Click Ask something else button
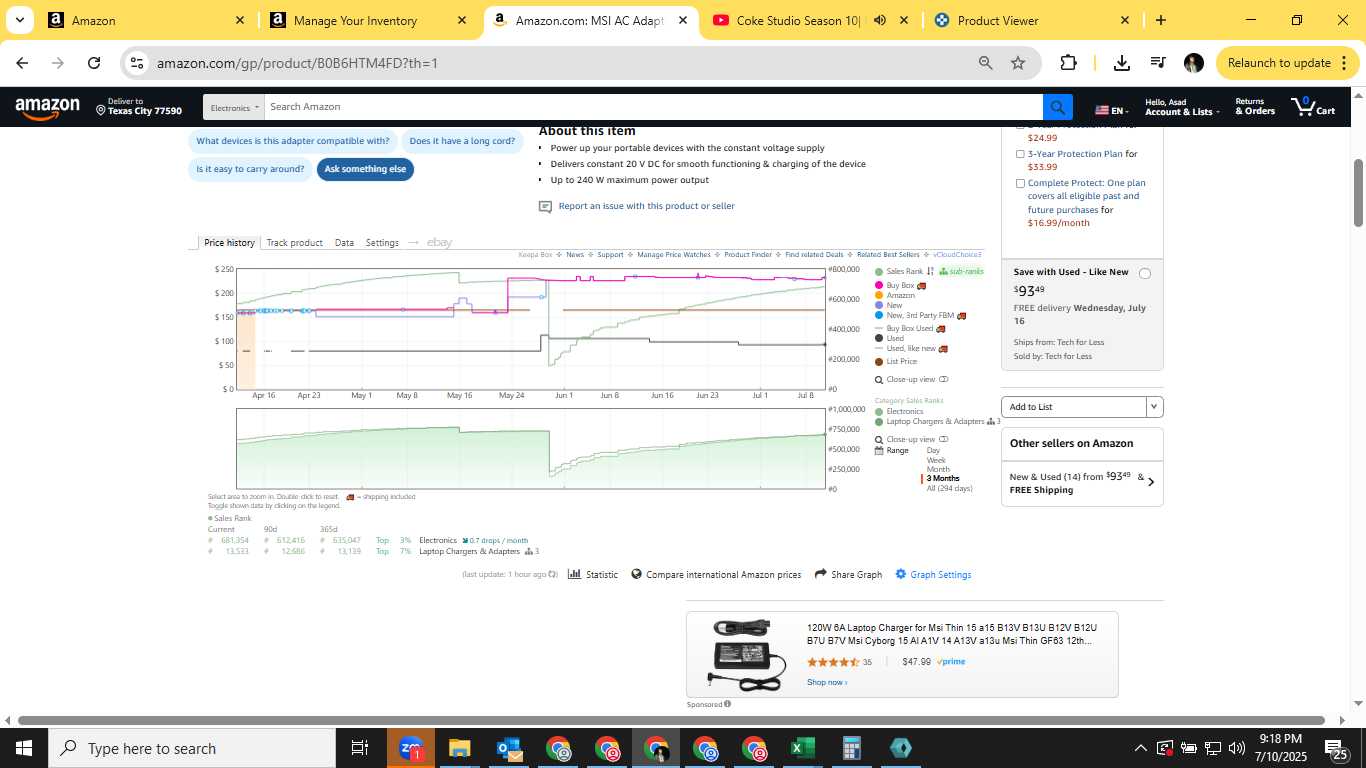The image size is (1366, 768). pos(365,169)
